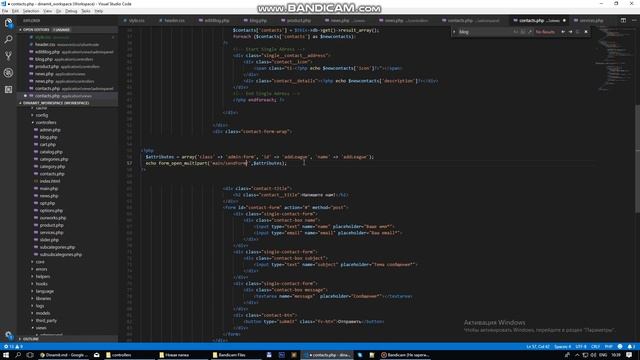
Task: Expand the third_party folder
Action: [x=46, y=320]
